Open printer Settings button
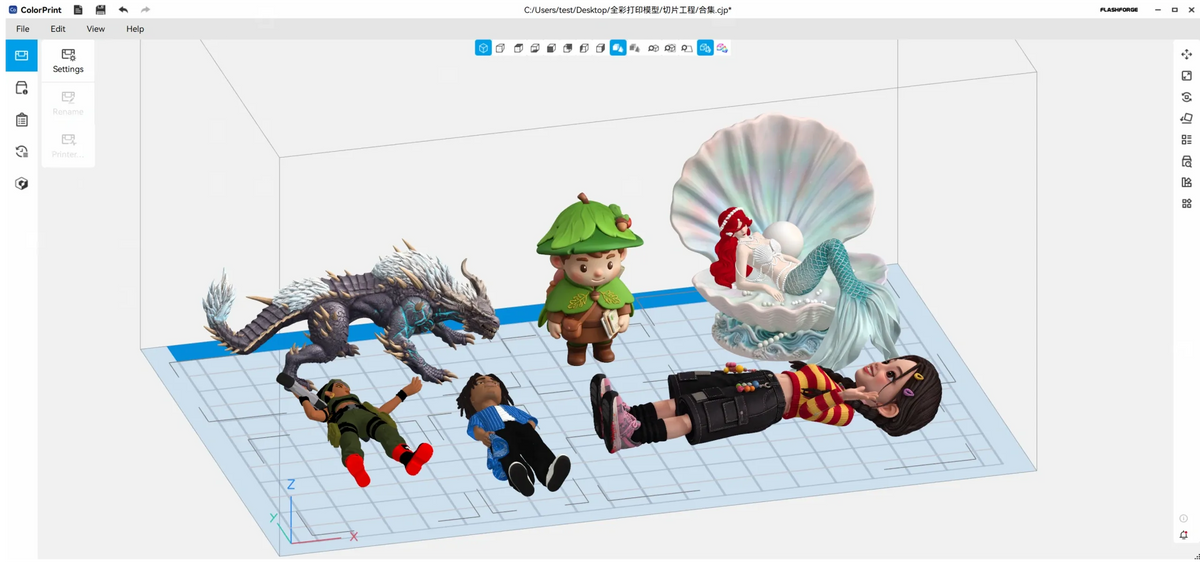This screenshot has width=1200, height=563. click(68, 61)
